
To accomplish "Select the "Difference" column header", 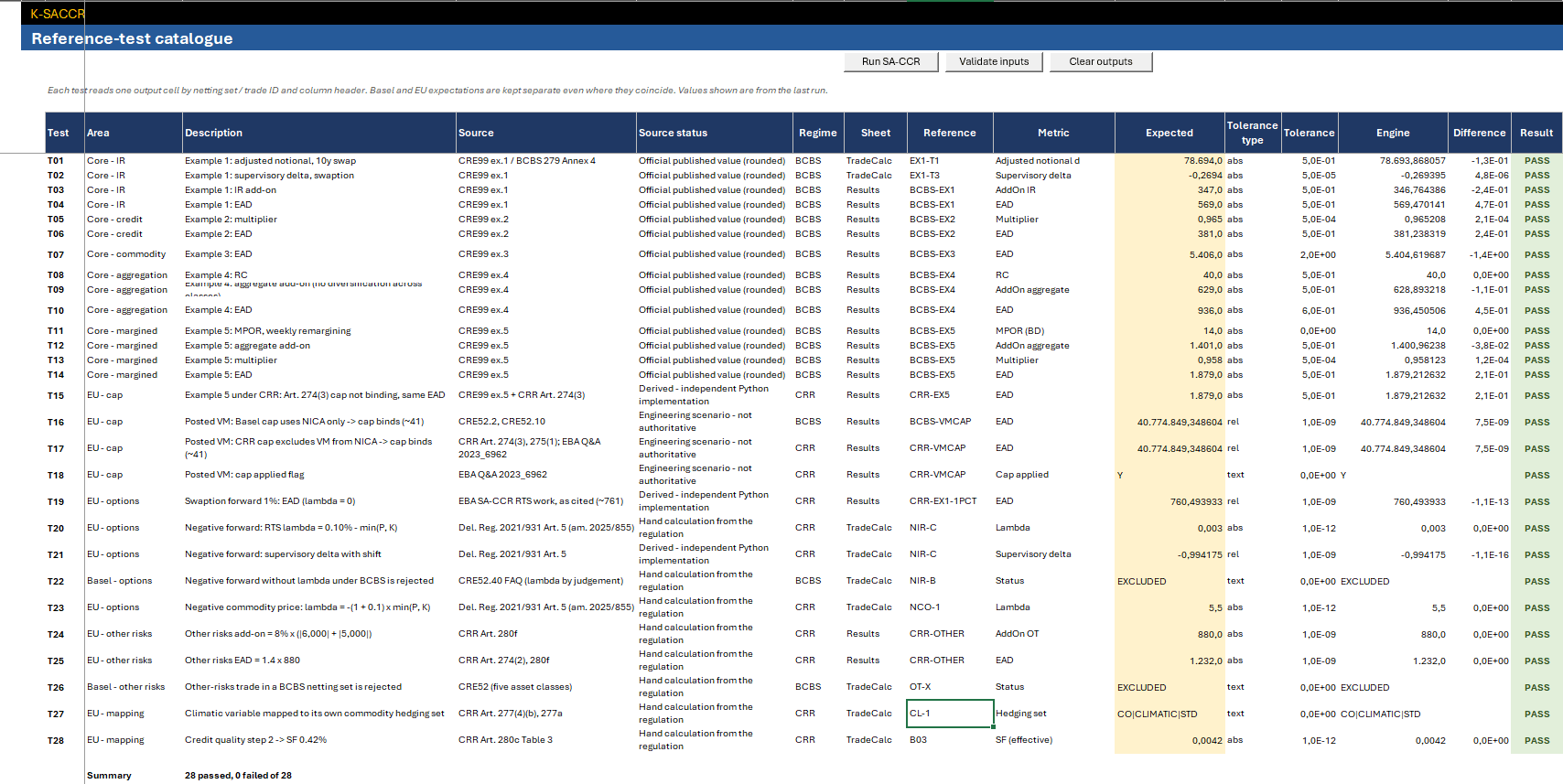I will [1479, 133].
